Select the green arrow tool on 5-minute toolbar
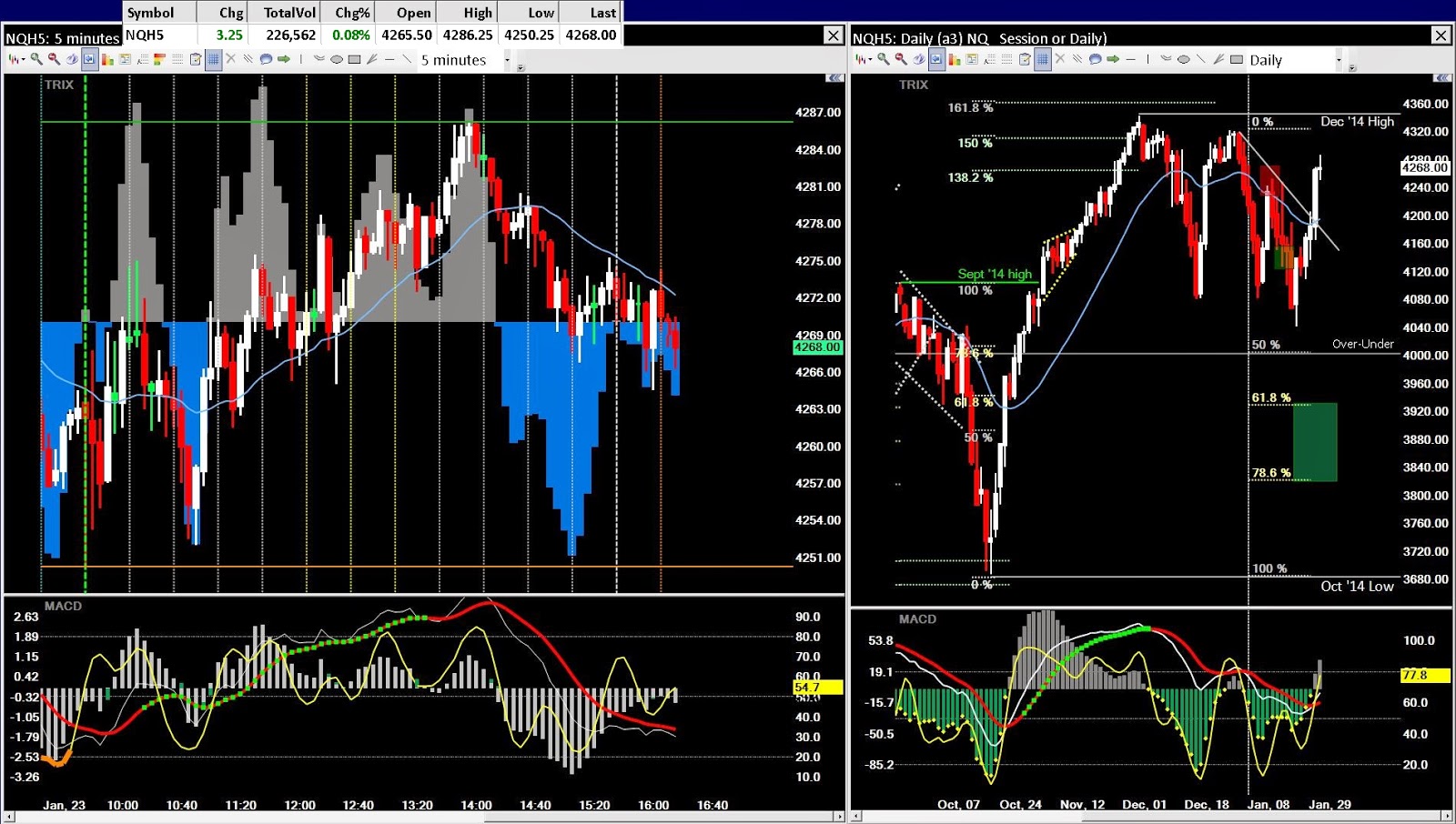This screenshot has width=1456, height=824. pos(284,59)
